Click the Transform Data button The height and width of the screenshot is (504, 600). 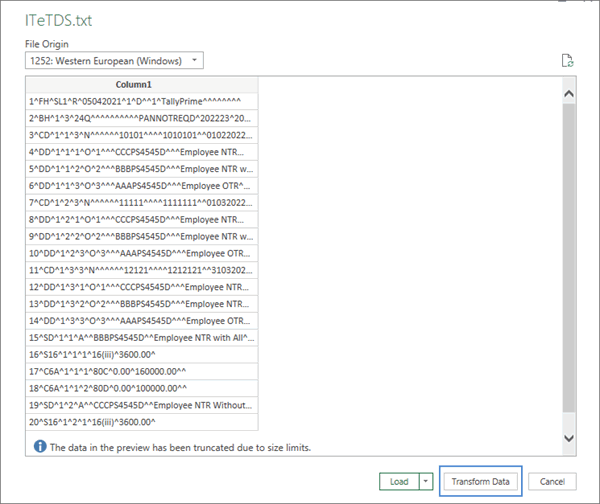point(481,481)
